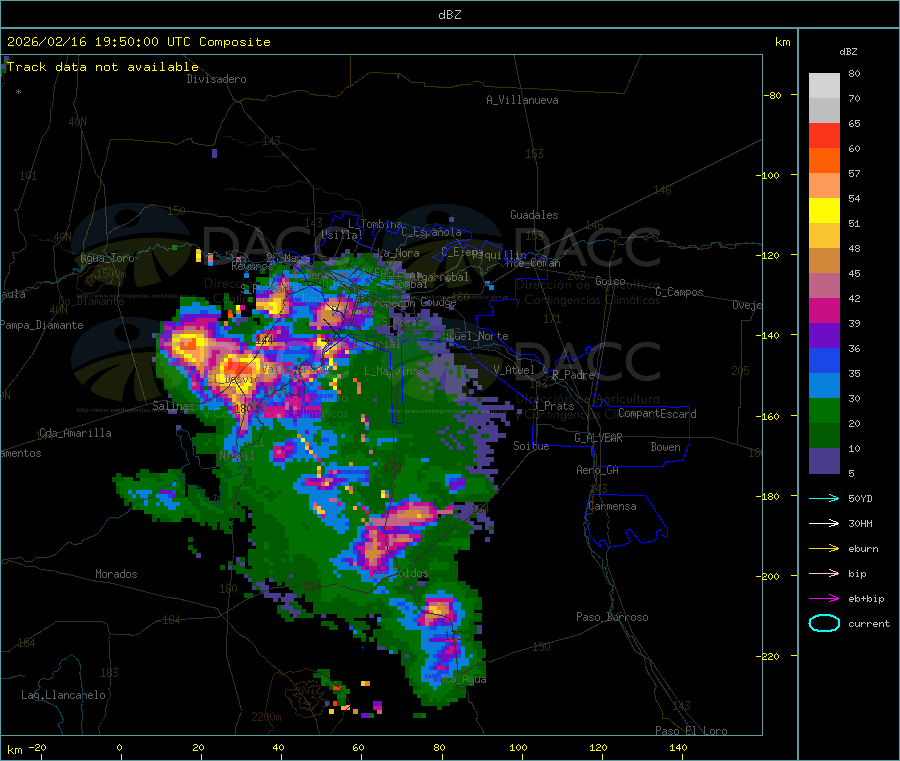The image size is (900, 761).
Task: Click the bright green 30 dBZ swatch
Action: click(x=824, y=410)
